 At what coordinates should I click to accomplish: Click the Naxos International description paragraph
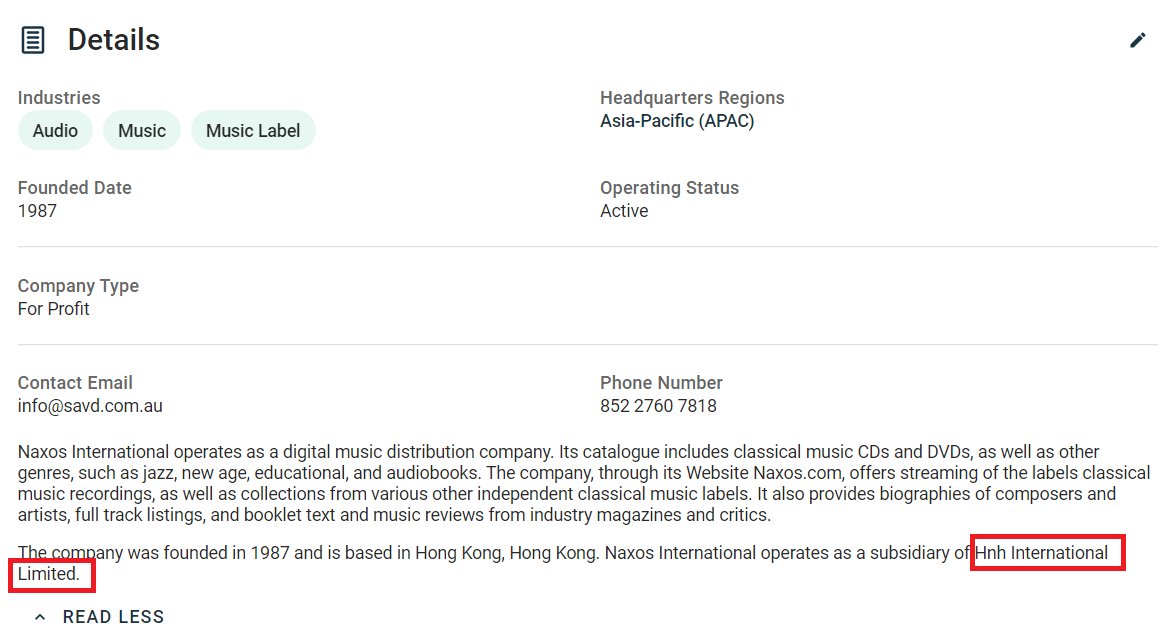pyautogui.click(x=584, y=484)
